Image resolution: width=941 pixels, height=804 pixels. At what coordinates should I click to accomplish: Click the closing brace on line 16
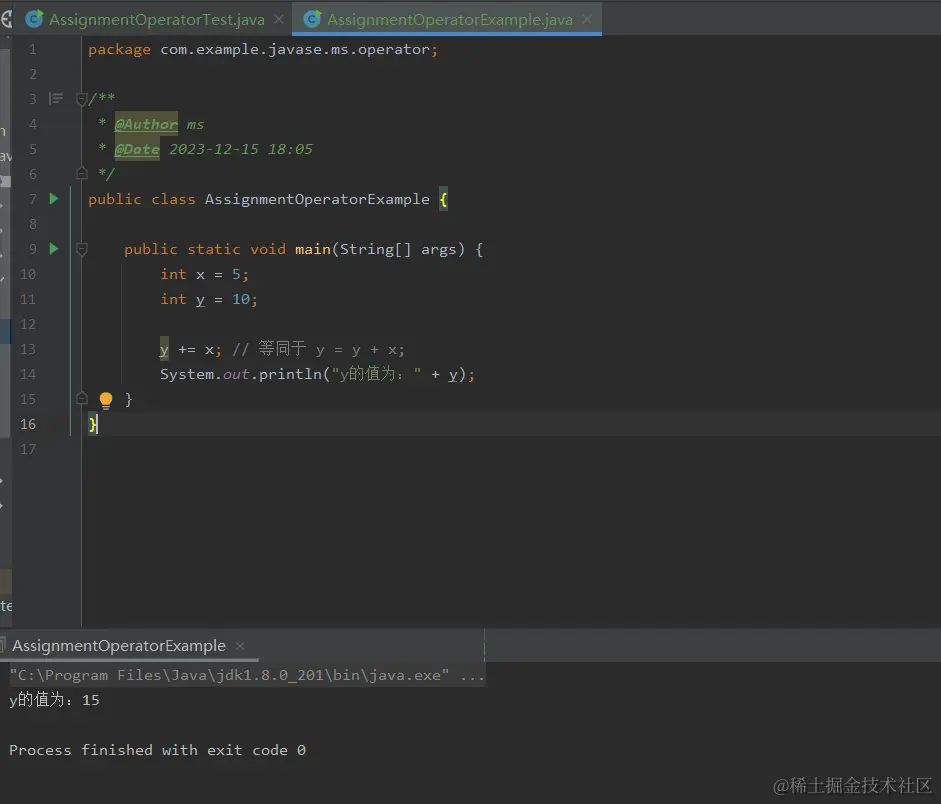(92, 424)
